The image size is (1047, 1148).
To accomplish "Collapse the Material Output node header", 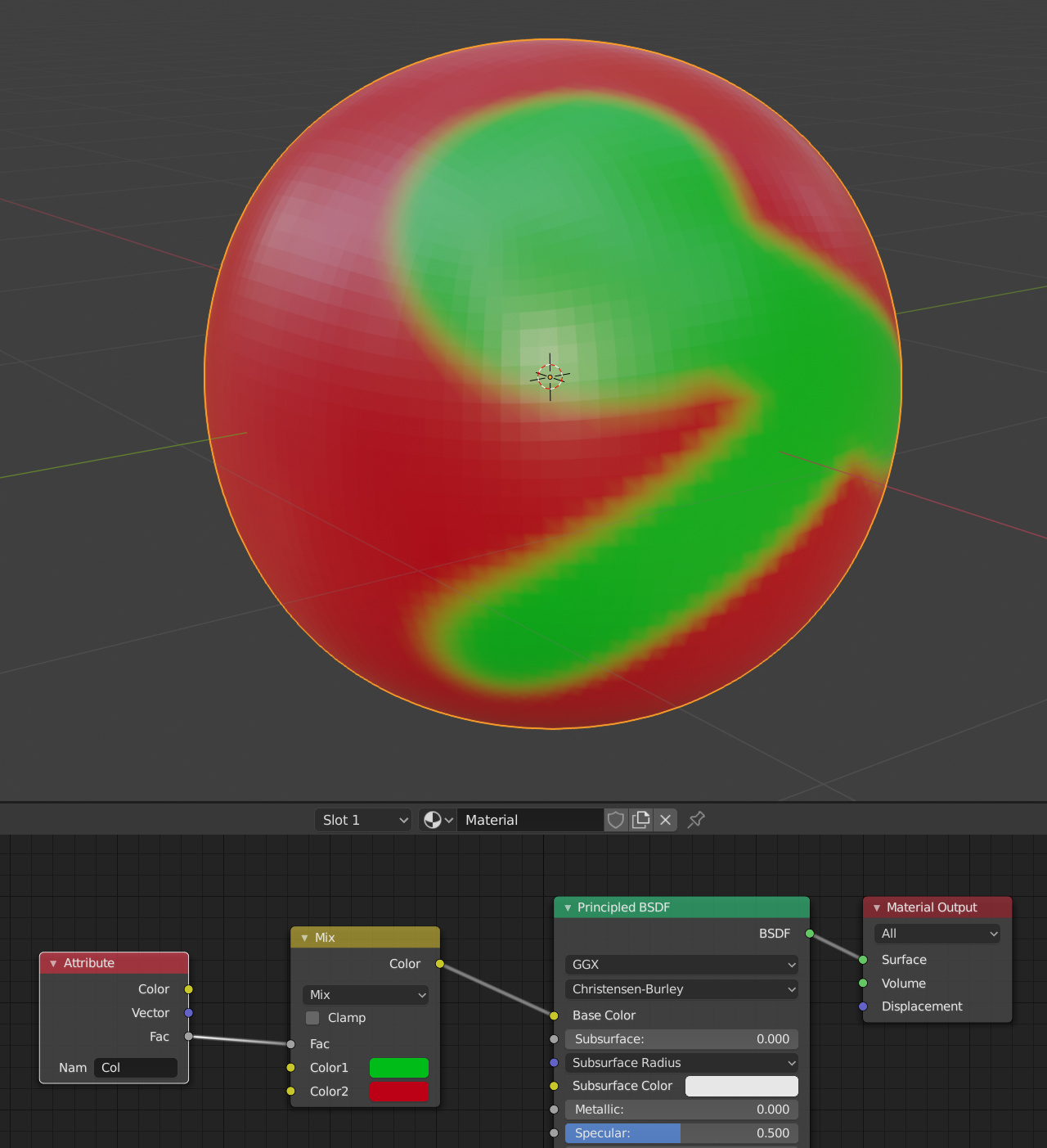I will point(876,907).
